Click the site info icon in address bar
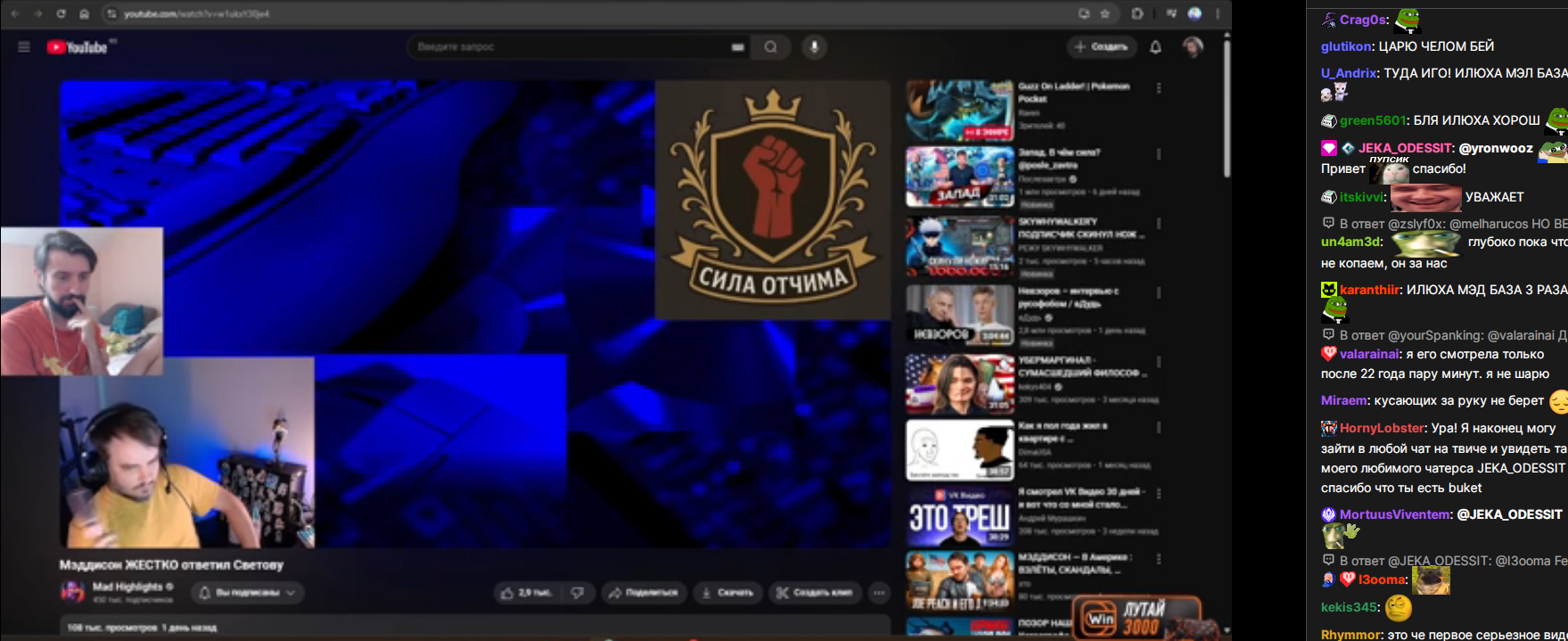The width and height of the screenshot is (1568, 641). click(x=111, y=13)
